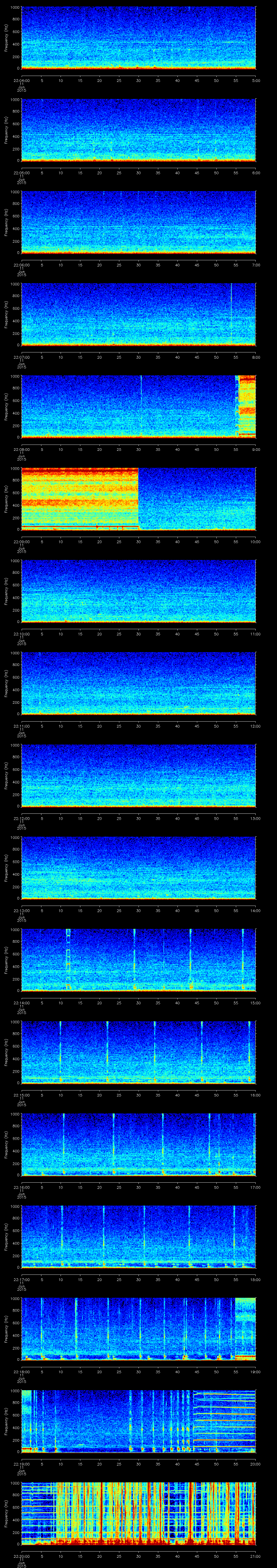The image size is (277, 1568).
Task: Click the '22:10:00' start time label
Action: pyautogui.click(x=21, y=634)
